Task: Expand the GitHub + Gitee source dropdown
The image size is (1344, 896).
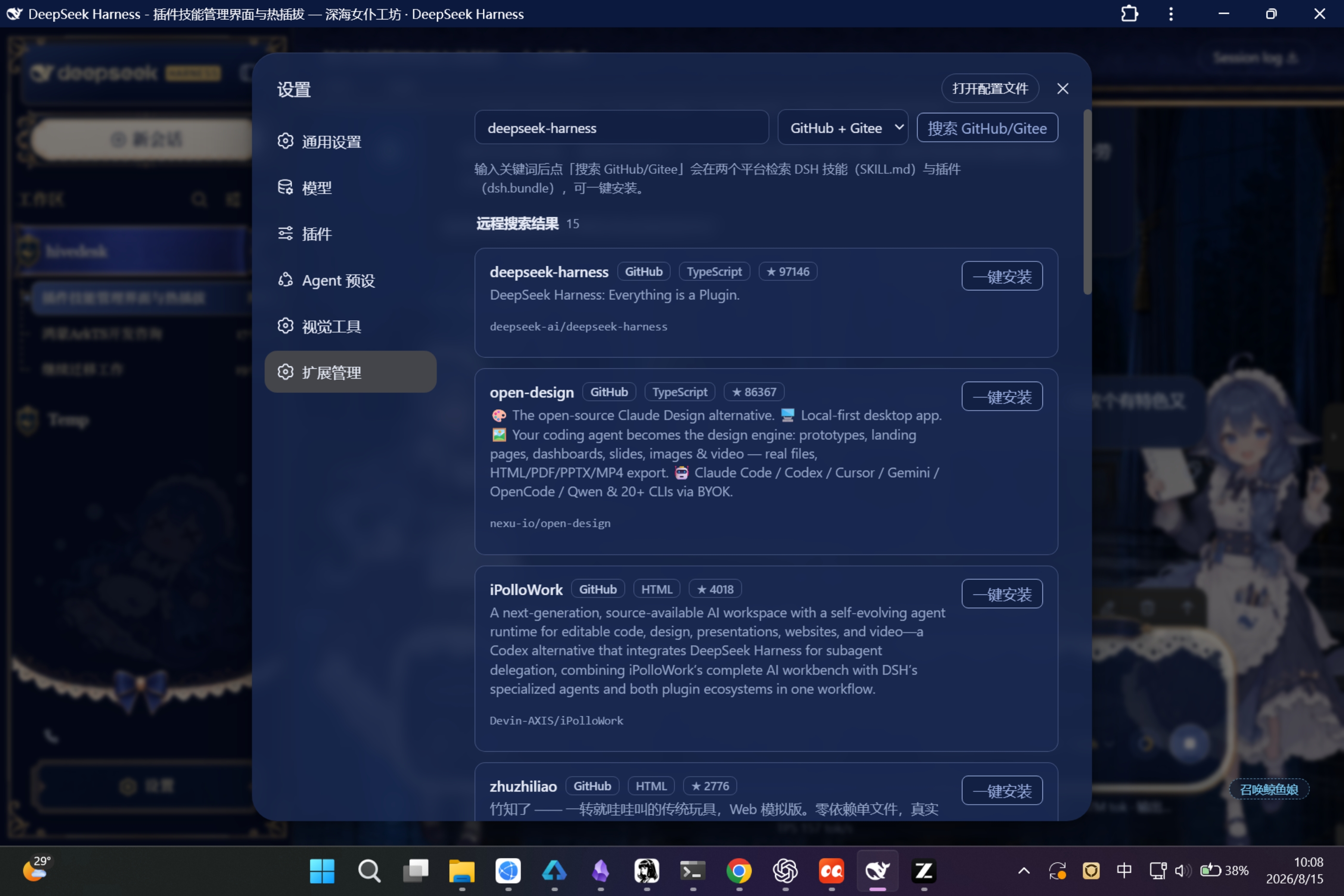Action: (843, 128)
